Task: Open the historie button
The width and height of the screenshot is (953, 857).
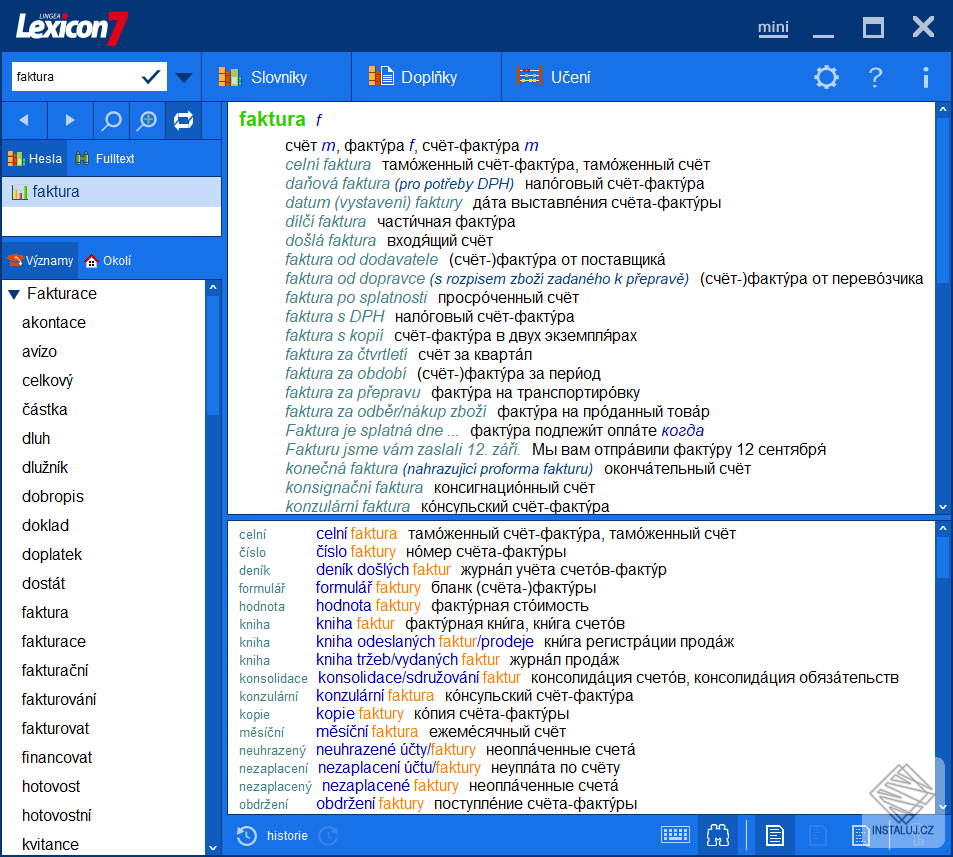Action: click(x=287, y=836)
